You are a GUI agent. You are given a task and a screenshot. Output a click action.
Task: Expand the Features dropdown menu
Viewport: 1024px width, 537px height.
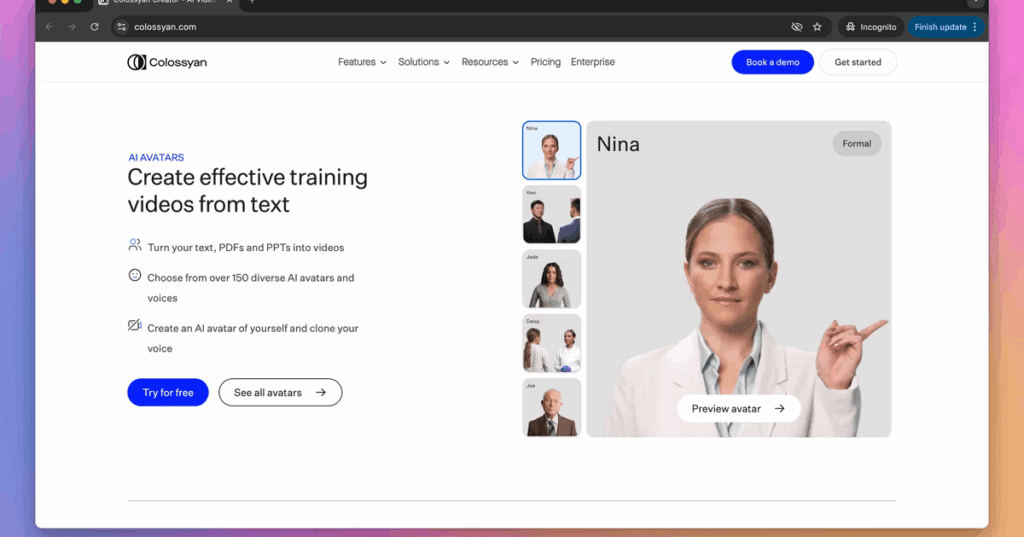tap(362, 62)
